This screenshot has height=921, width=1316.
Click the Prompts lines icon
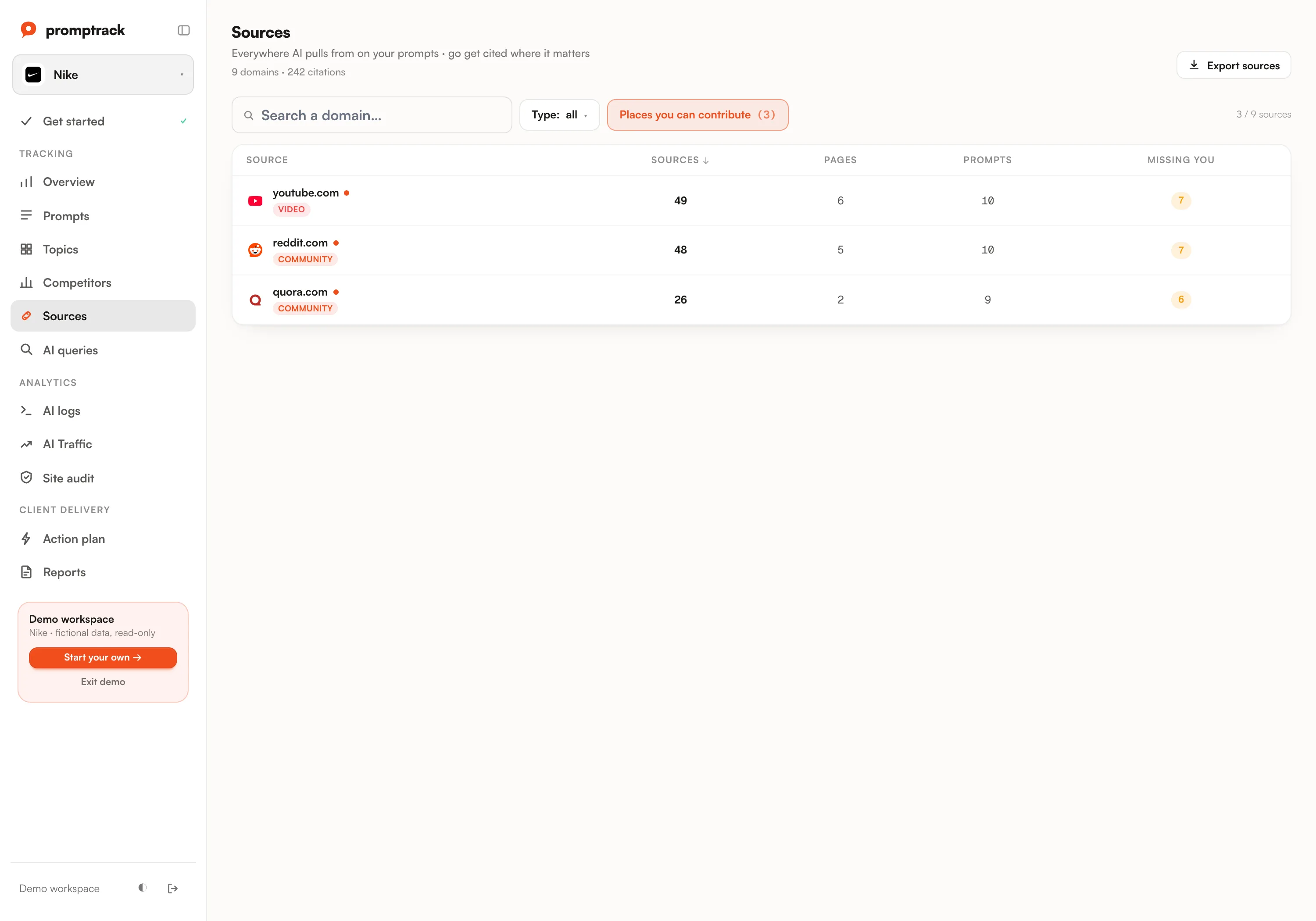pyautogui.click(x=26, y=215)
